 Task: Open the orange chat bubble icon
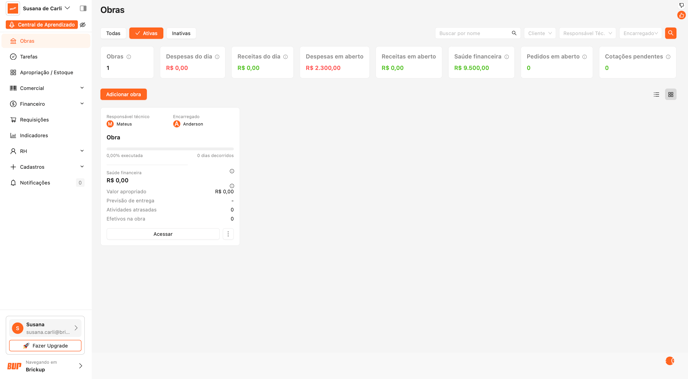[x=670, y=361]
